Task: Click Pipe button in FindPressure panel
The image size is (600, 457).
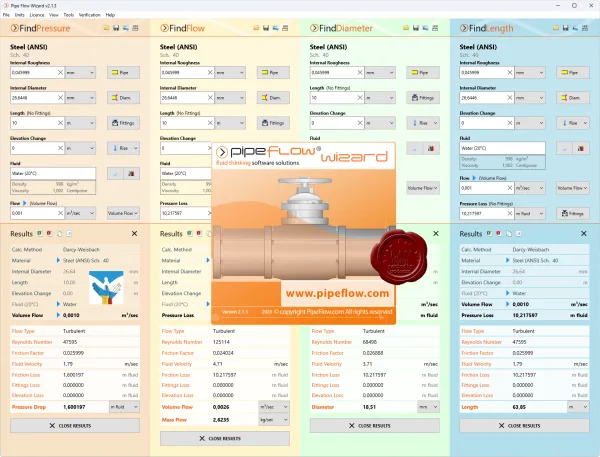Action: tap(123, 72)
